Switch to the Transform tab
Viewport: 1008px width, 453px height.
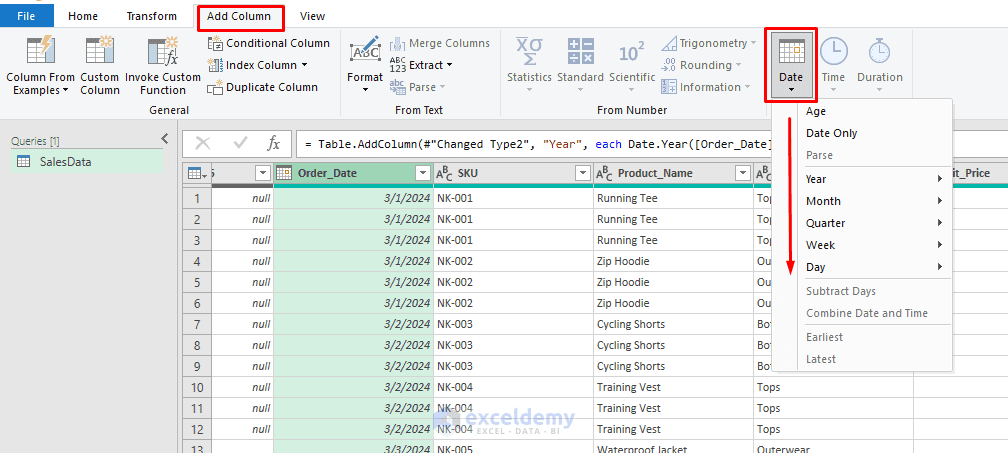[x=151, y=16]
